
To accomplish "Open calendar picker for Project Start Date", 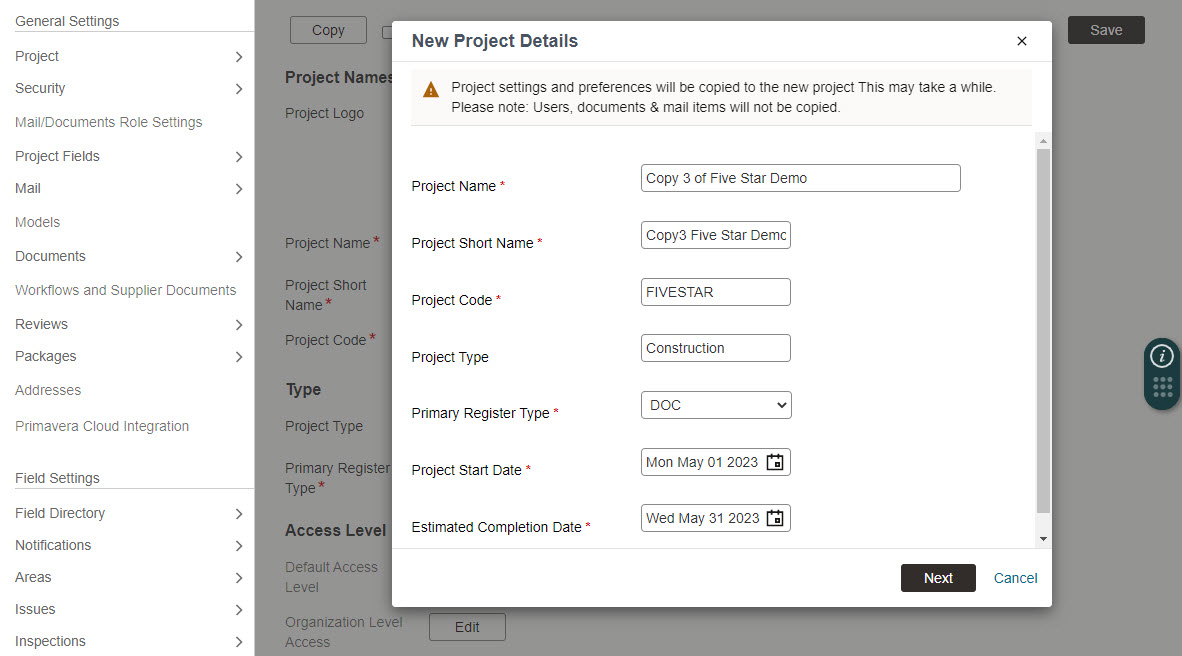I will click(774, 462).
